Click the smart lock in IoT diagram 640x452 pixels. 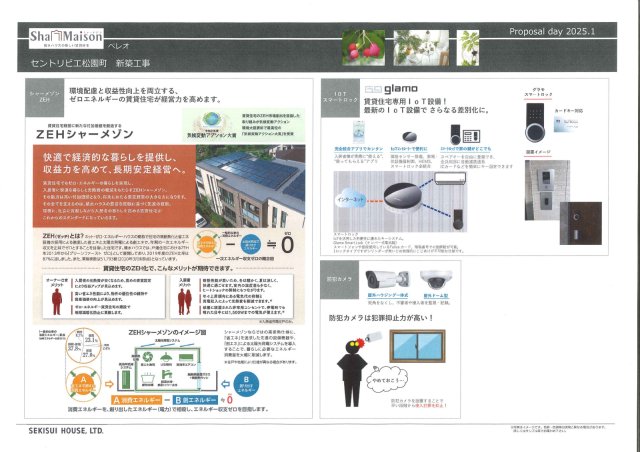tap(458, 219)
